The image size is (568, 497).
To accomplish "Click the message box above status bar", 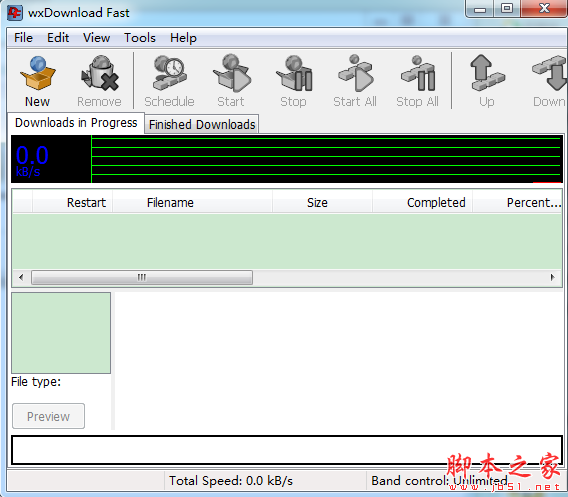I will point(287,450).
